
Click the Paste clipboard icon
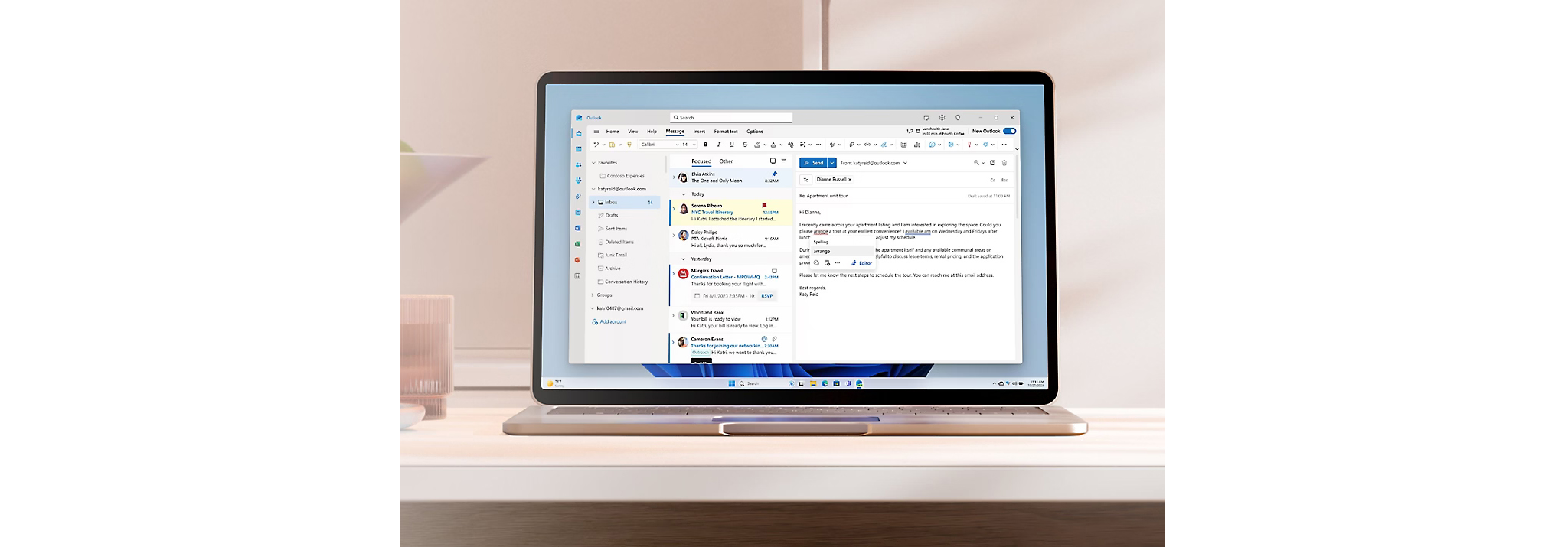click(612, 145)
